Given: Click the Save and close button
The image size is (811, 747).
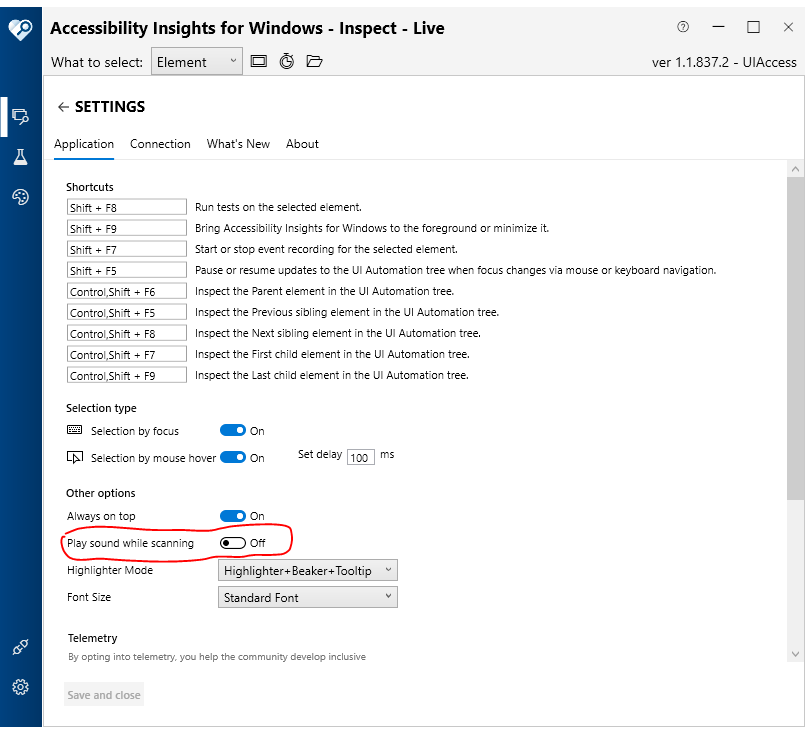Looking at the screenshot, I should [104, 695].
